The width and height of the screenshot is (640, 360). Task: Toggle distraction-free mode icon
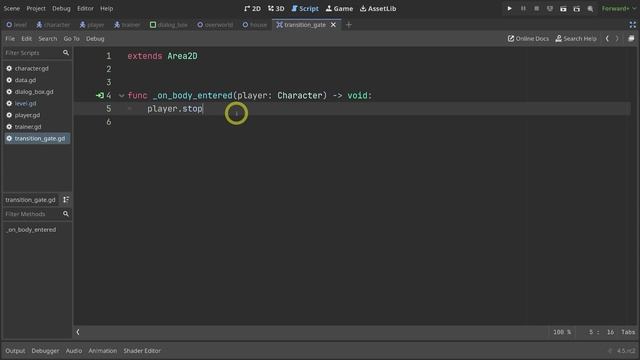[x=632, y=24]
